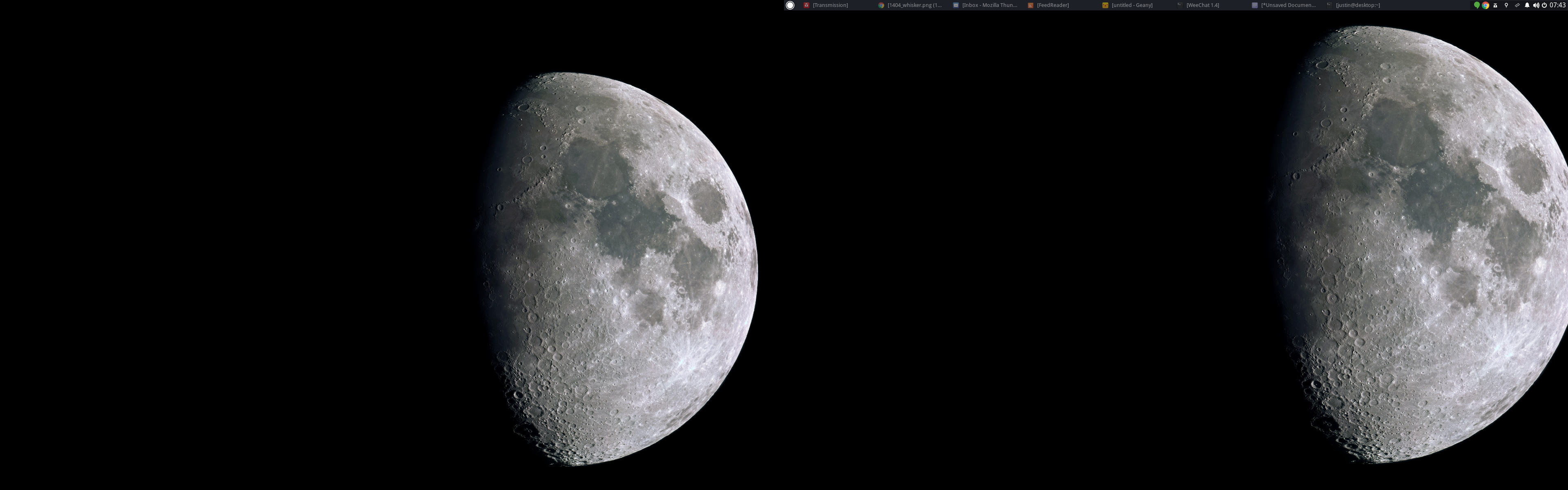Switch to the 1404_whisker.png Chrome window
Image resolution: width=1568 pixels, height=490 pixels.
pyautogui.click(x=913, y=5)
